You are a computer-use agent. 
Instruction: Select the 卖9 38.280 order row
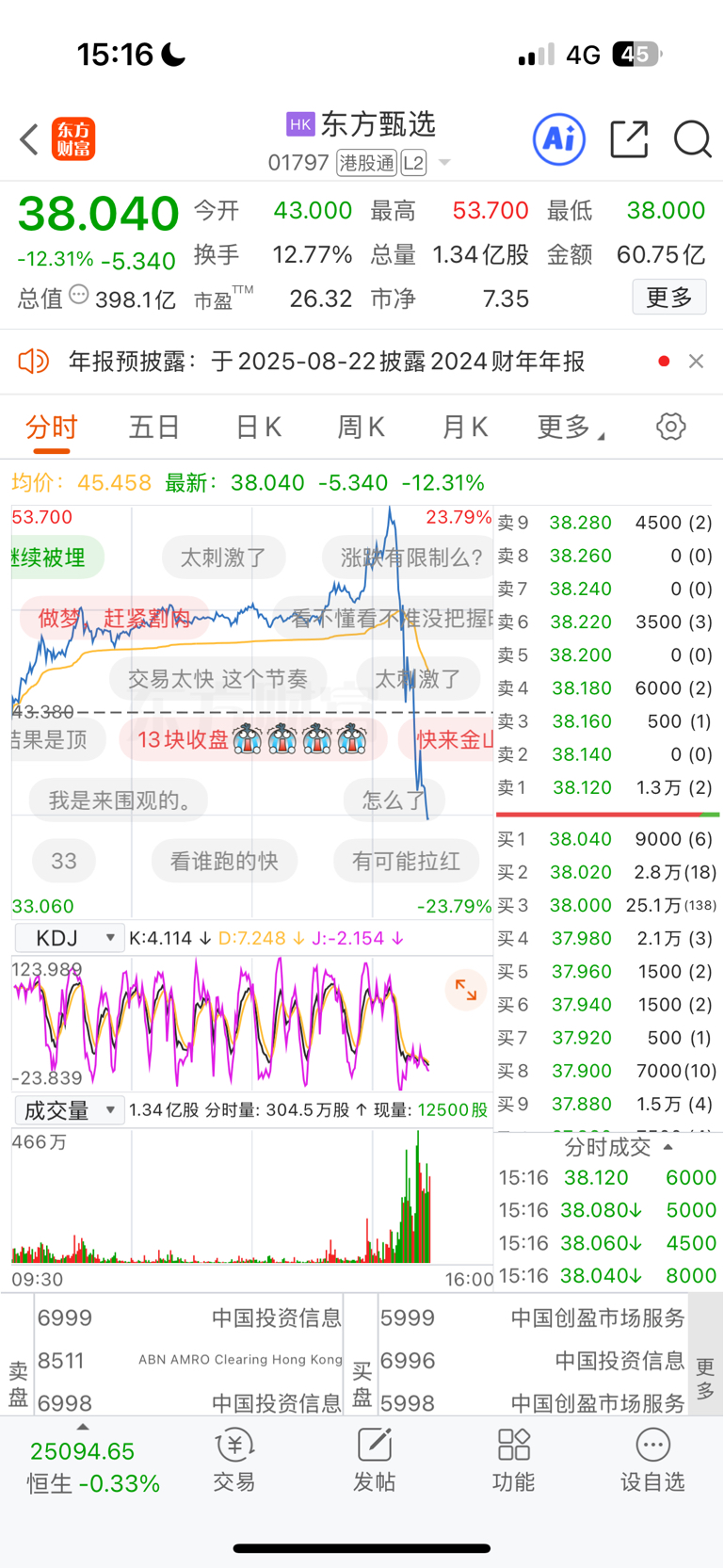(x=607, y=522)
